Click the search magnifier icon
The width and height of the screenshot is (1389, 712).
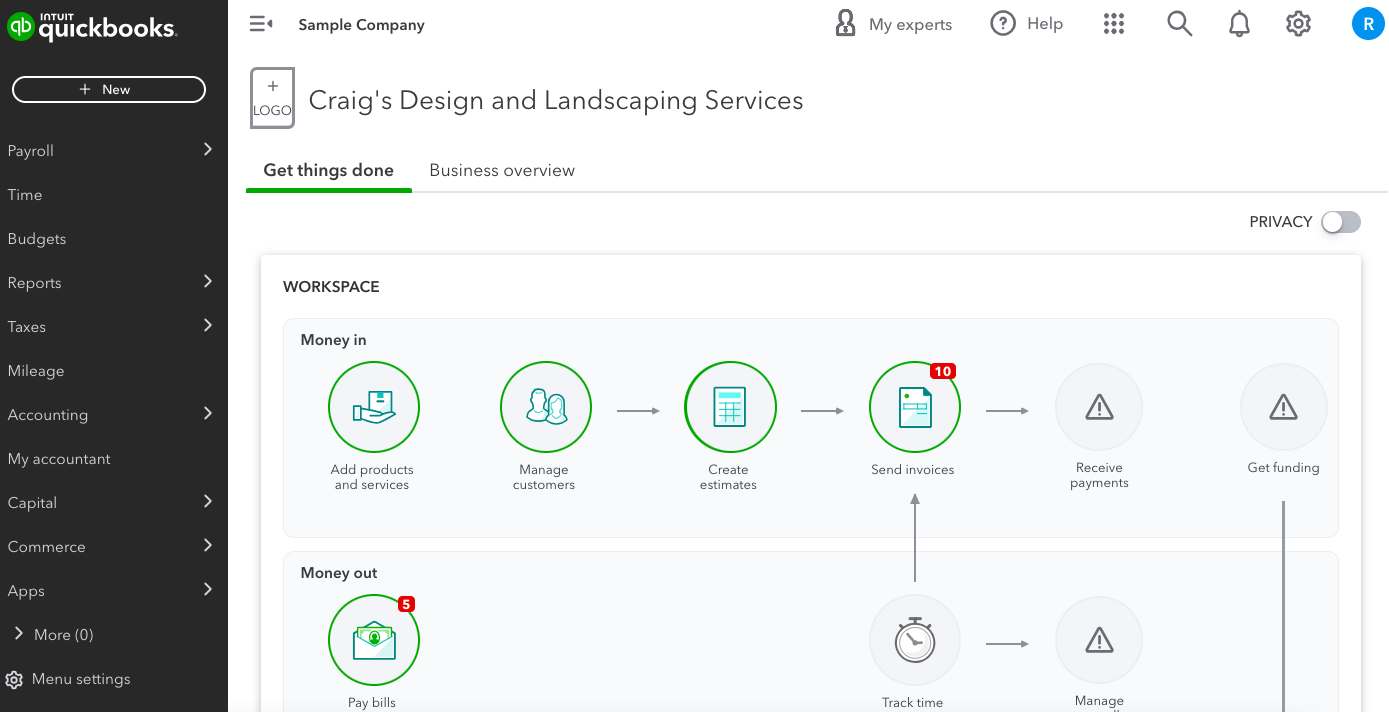tap(1180, 24)
